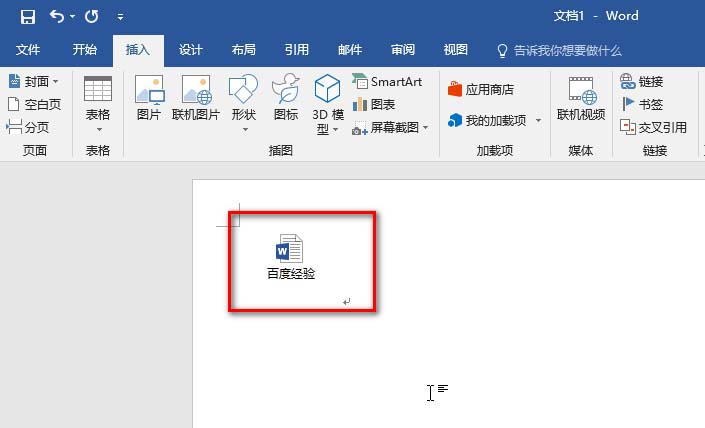Insert a picture with 图片
The image size is (705, 428).
[149, 99]
